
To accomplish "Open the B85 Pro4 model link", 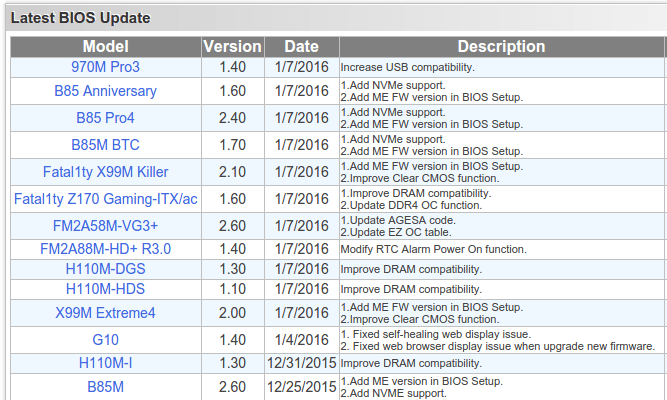I will click(105, 118).
